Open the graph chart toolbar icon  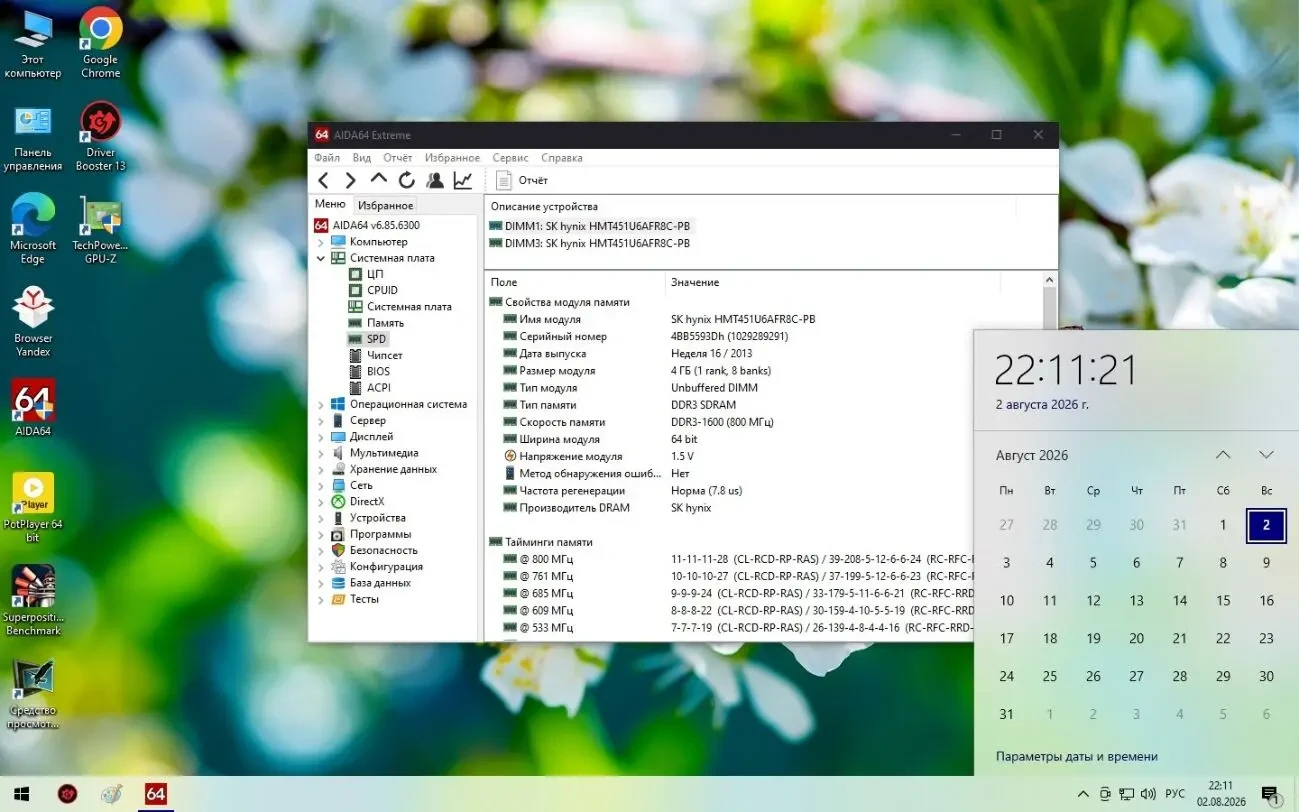click(462, 180)
